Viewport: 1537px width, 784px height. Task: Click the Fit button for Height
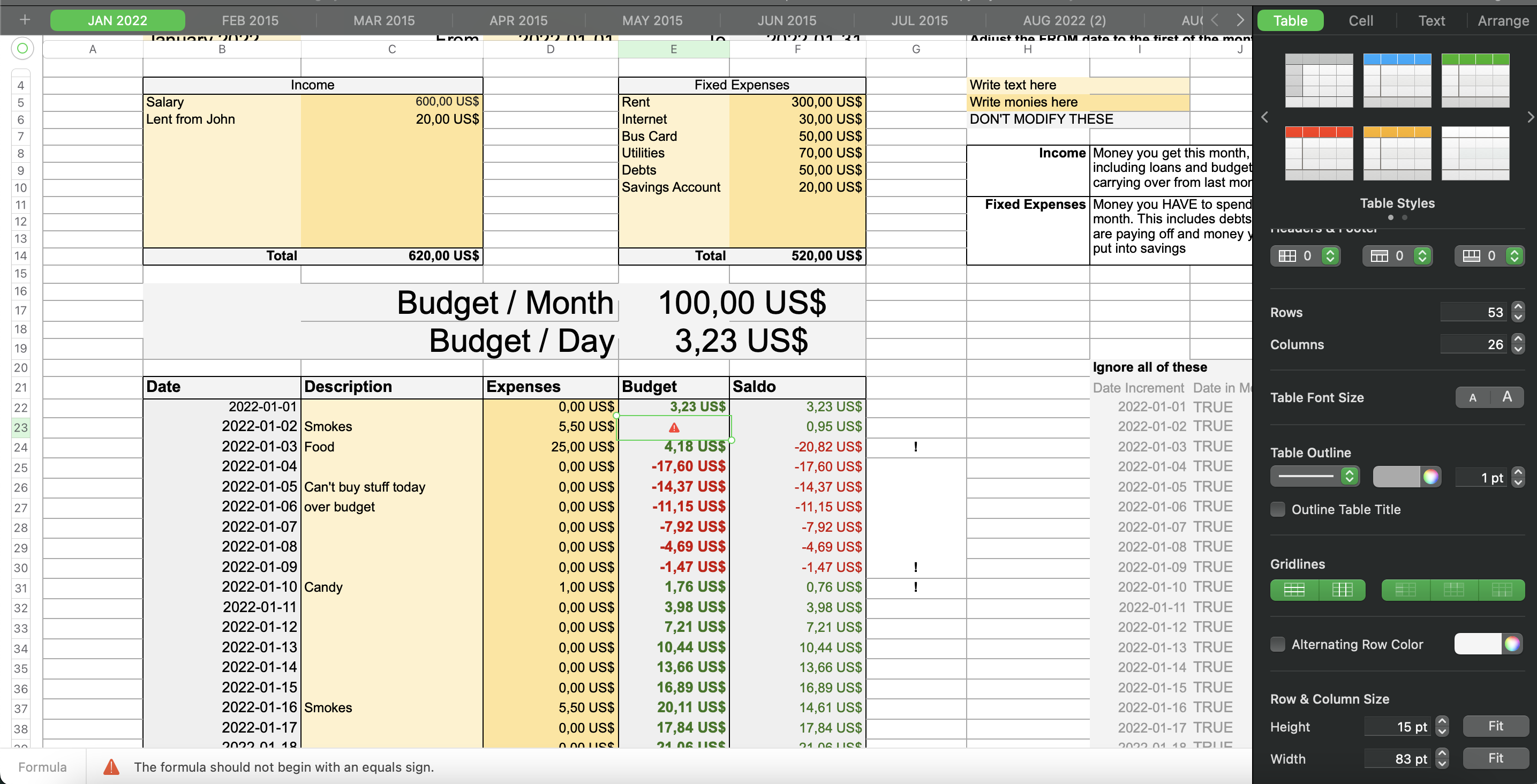1495,726
